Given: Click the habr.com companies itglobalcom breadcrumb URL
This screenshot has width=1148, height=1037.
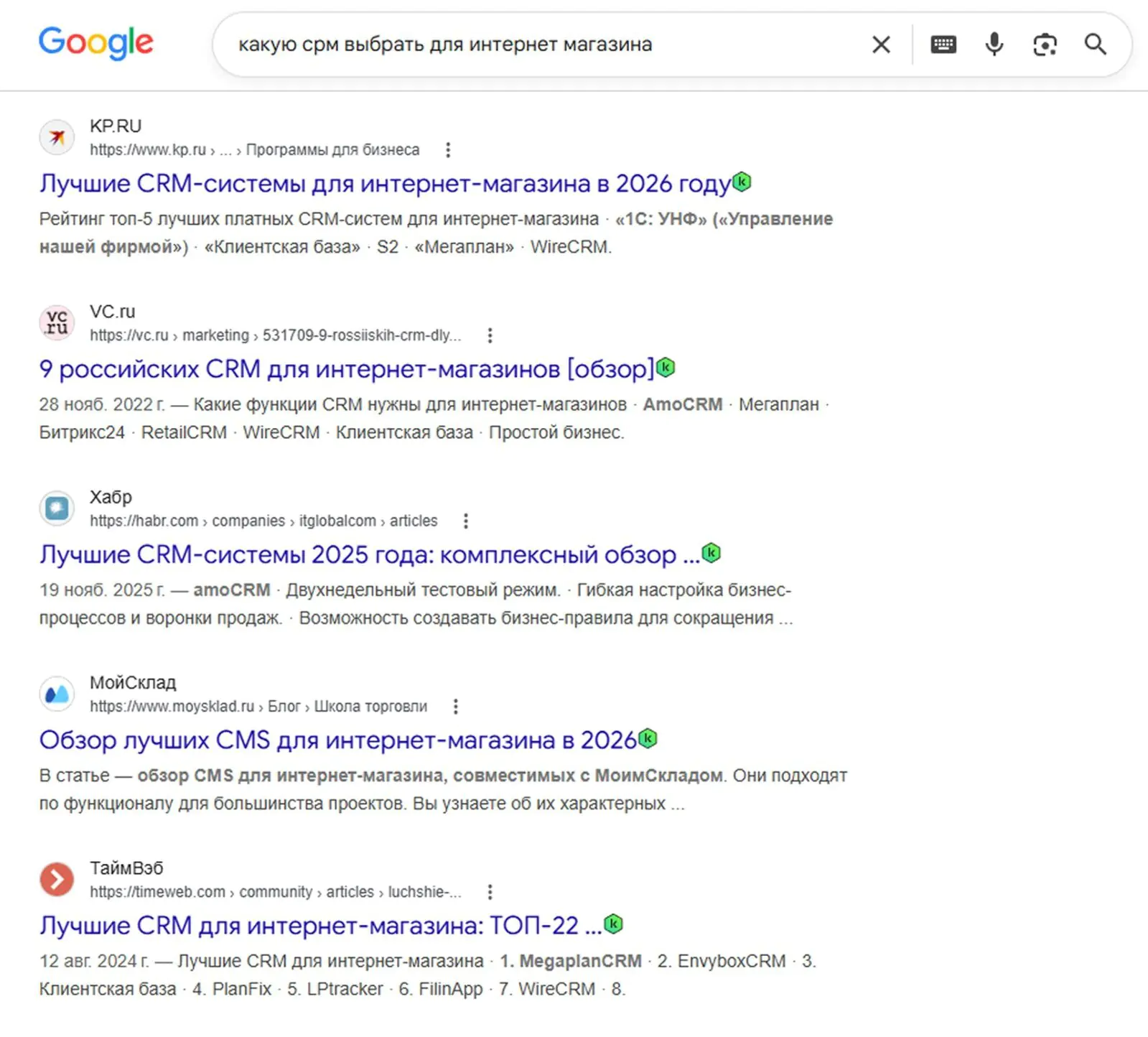Looking at the screenshot, I should 263,521.
